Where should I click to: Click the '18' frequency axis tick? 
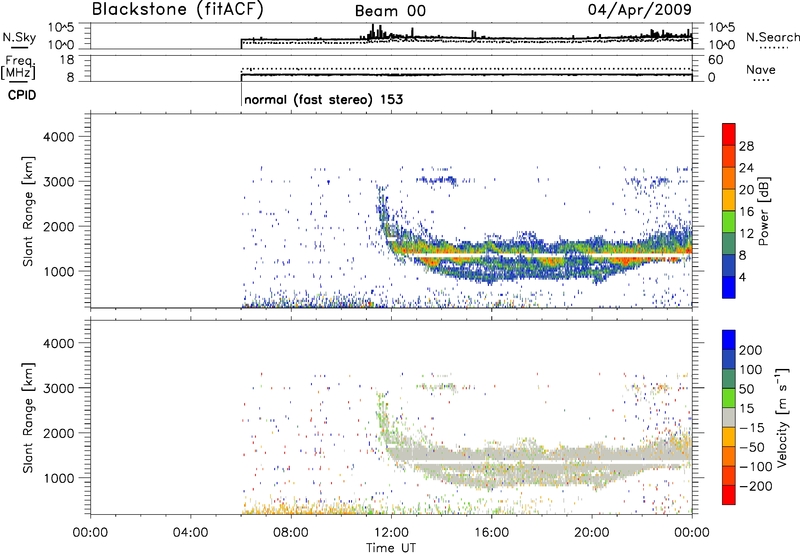click(x=67, y=60)
